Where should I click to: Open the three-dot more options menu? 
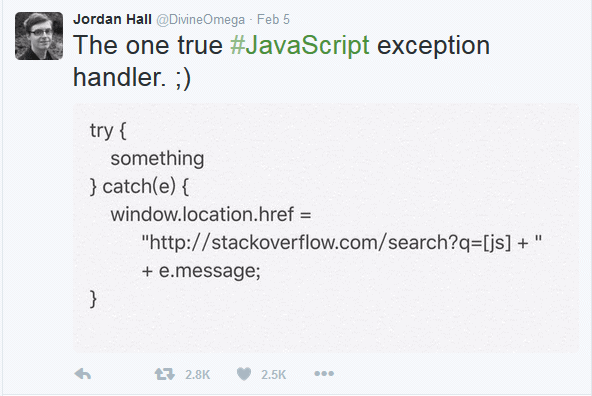coord(324,374)
